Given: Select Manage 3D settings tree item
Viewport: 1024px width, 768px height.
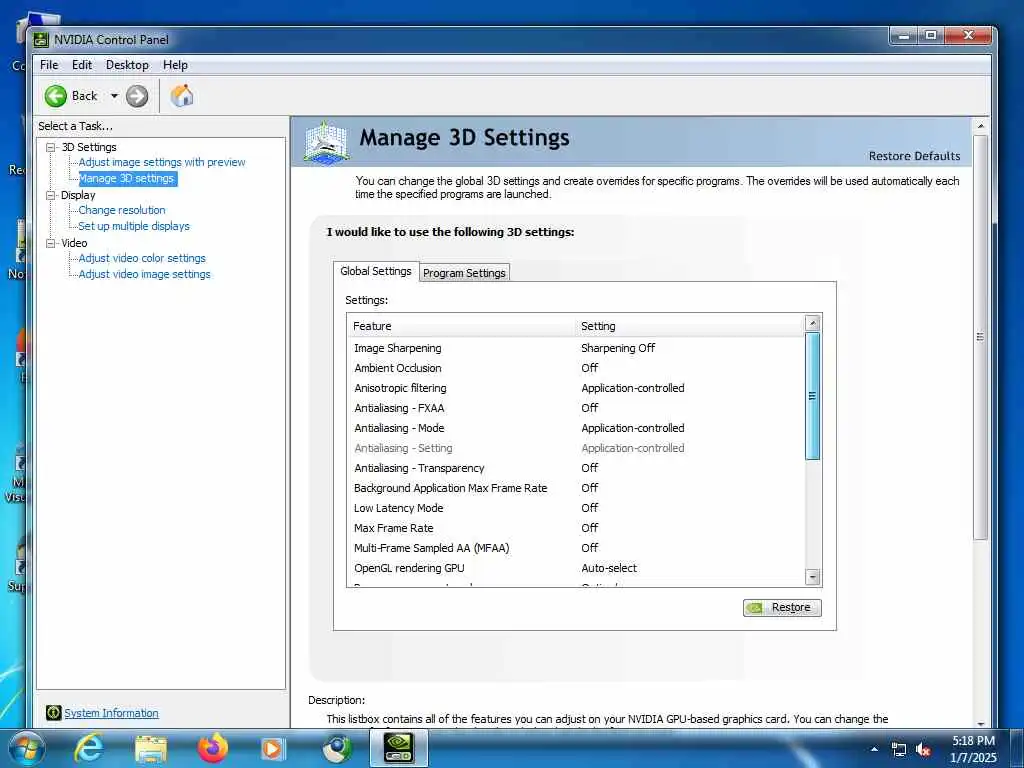Looking at the screenshot, I should [127, 178].
